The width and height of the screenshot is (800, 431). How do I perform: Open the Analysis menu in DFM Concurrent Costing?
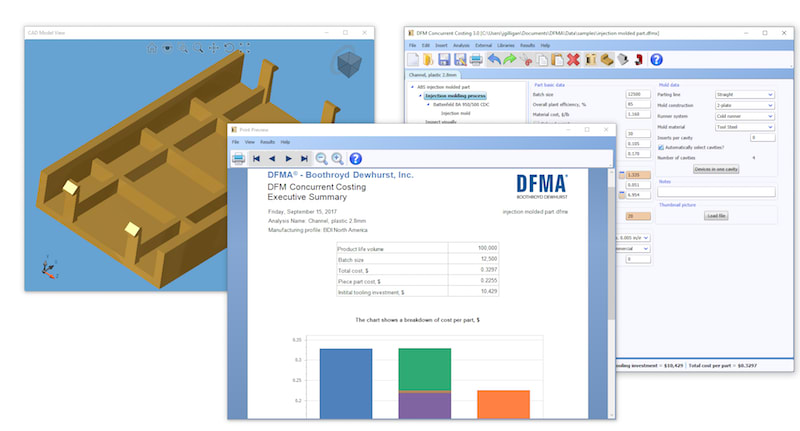click(461, 45)
